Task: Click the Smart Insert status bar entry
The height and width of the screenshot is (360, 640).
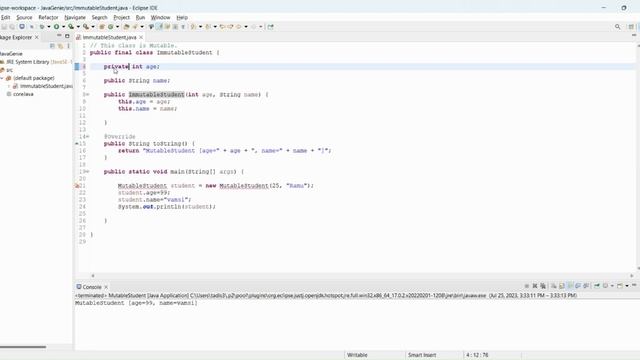Action: coord(422,355)
